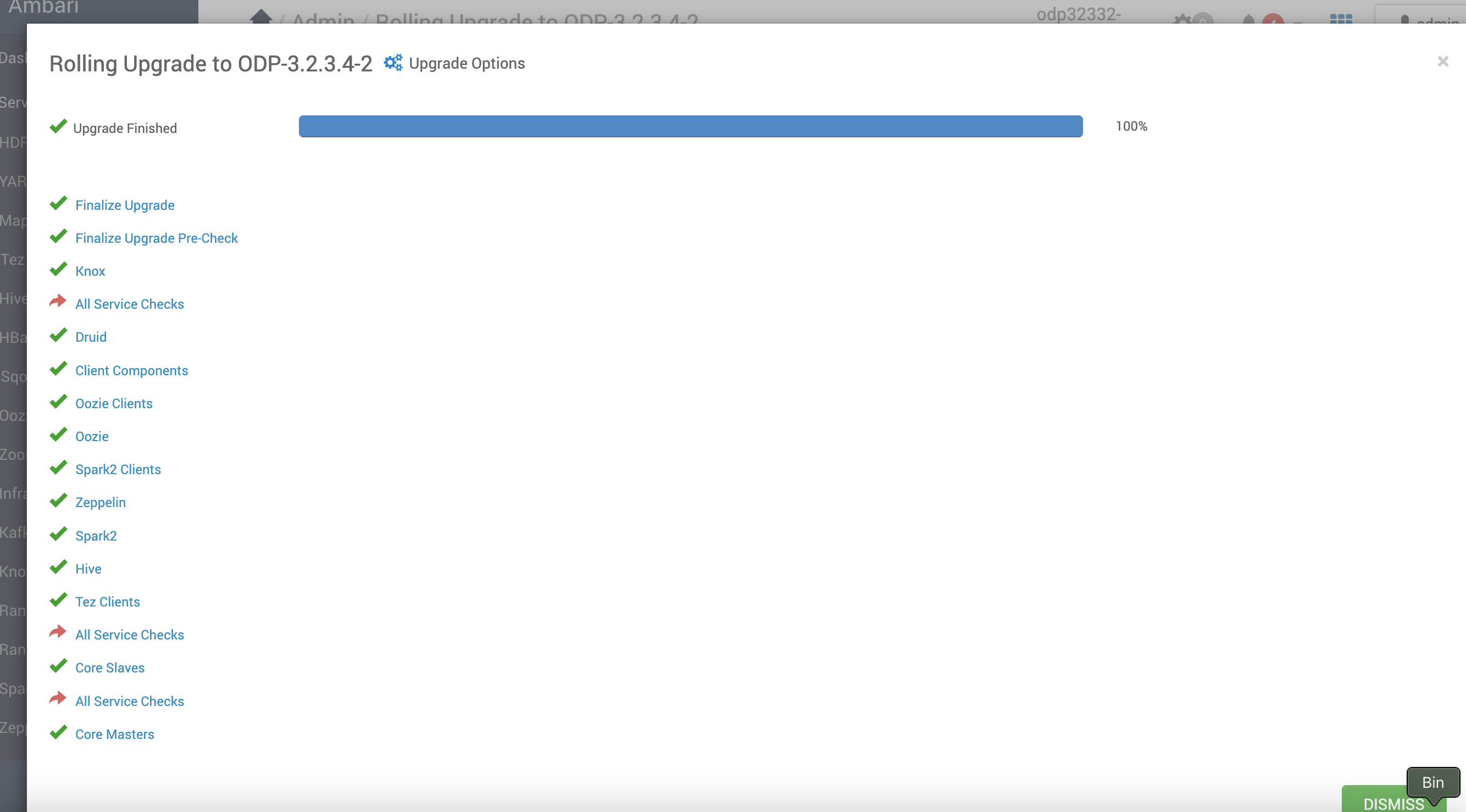Open All Service Checks above Core Masters
The width and height of the screenshot is (1466, 812).
tap(130, 702)
